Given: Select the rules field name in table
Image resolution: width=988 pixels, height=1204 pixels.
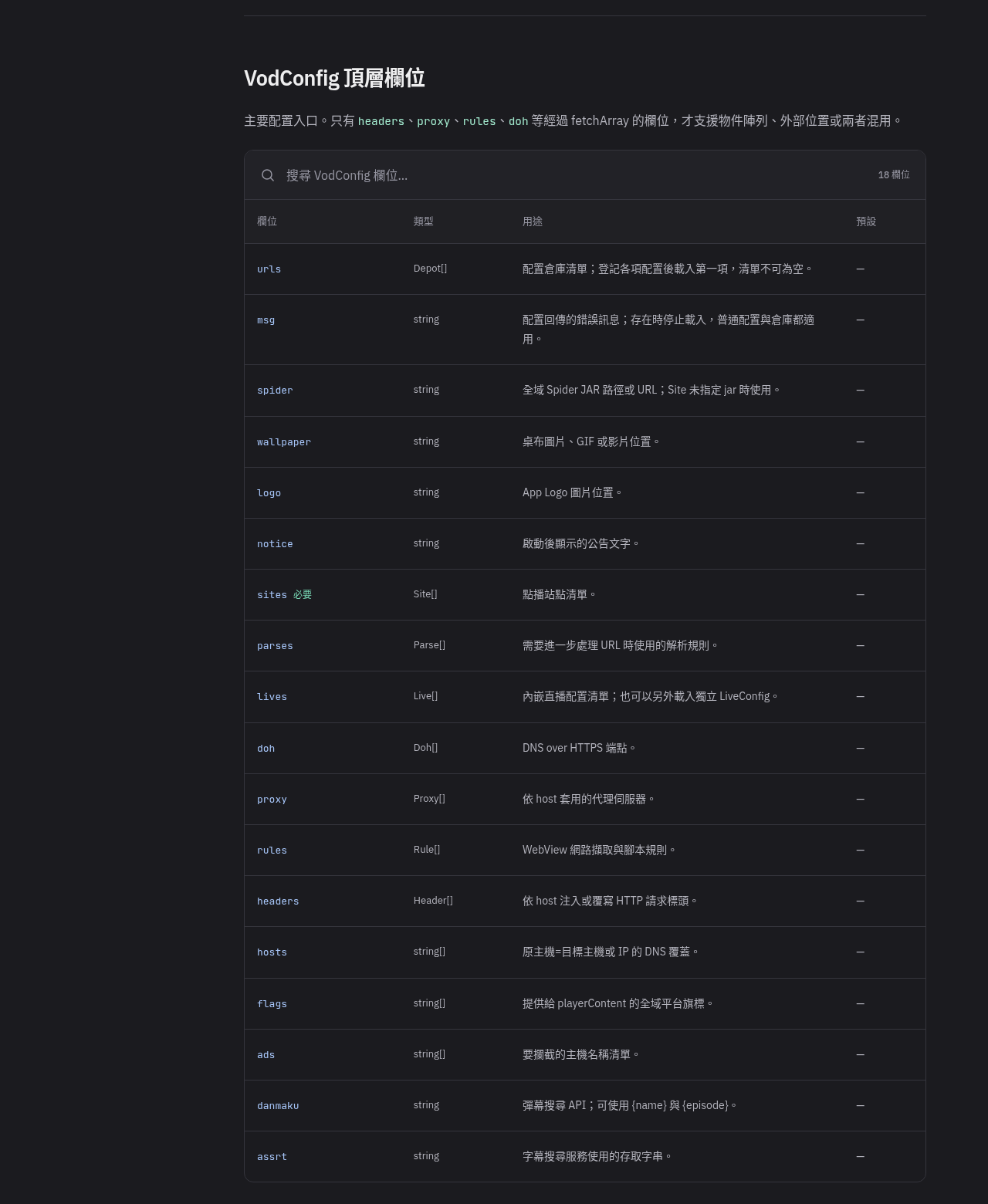Looking at the screenshot, I should pyautogui.click(x=272, y=851).
